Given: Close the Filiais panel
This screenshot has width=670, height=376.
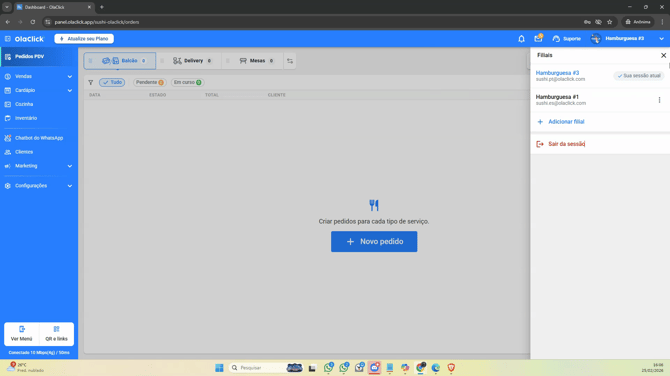Looking at the screenshot, I should pyautogui.click(x=663, y=56).
